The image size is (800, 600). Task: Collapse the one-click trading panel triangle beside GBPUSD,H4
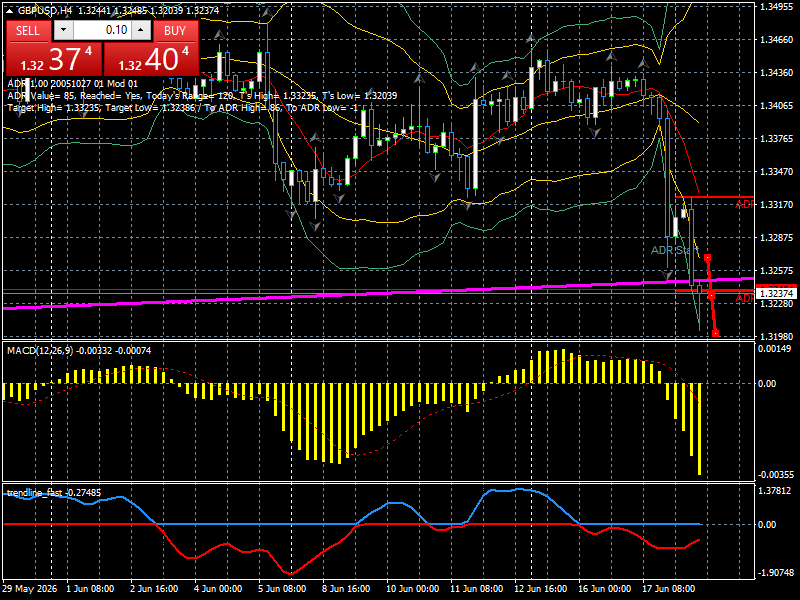(x=10, y=10)
